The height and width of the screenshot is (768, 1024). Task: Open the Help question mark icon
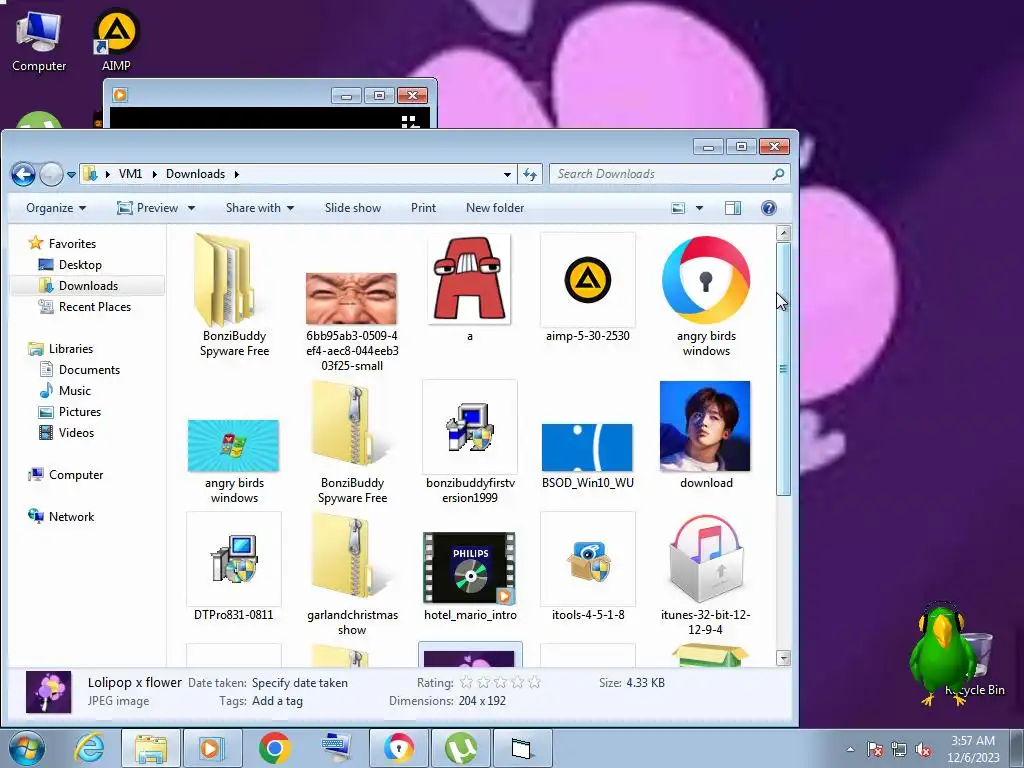coord(769,208)
